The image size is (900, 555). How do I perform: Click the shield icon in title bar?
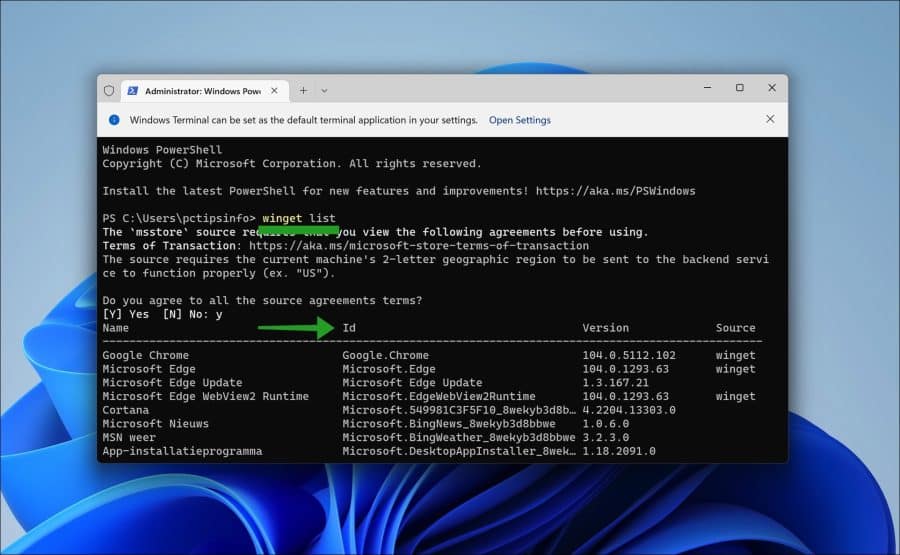pos(109,91)
